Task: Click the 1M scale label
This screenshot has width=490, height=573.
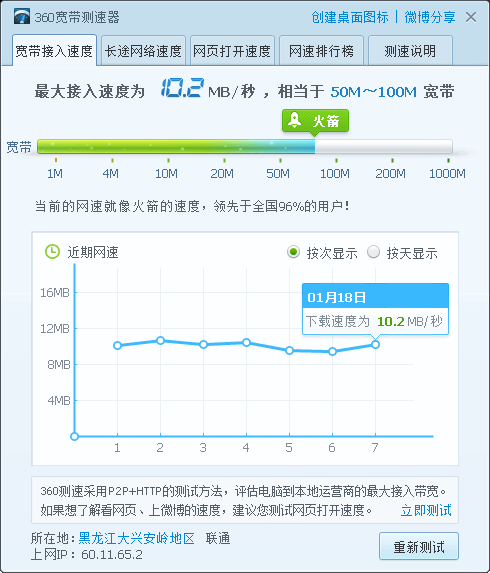Action: (x=55, y=173)
